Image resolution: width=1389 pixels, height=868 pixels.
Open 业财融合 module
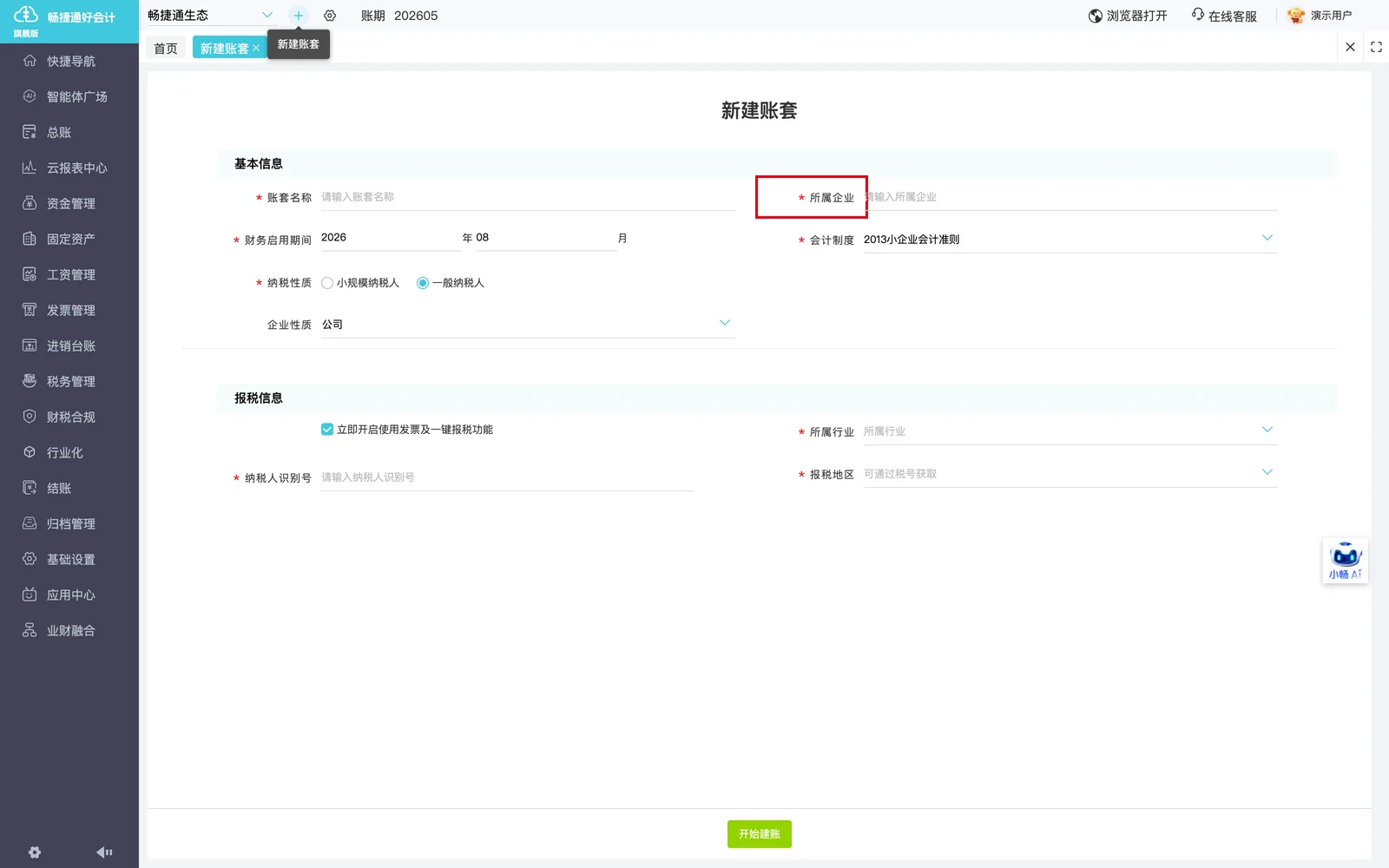69,630
